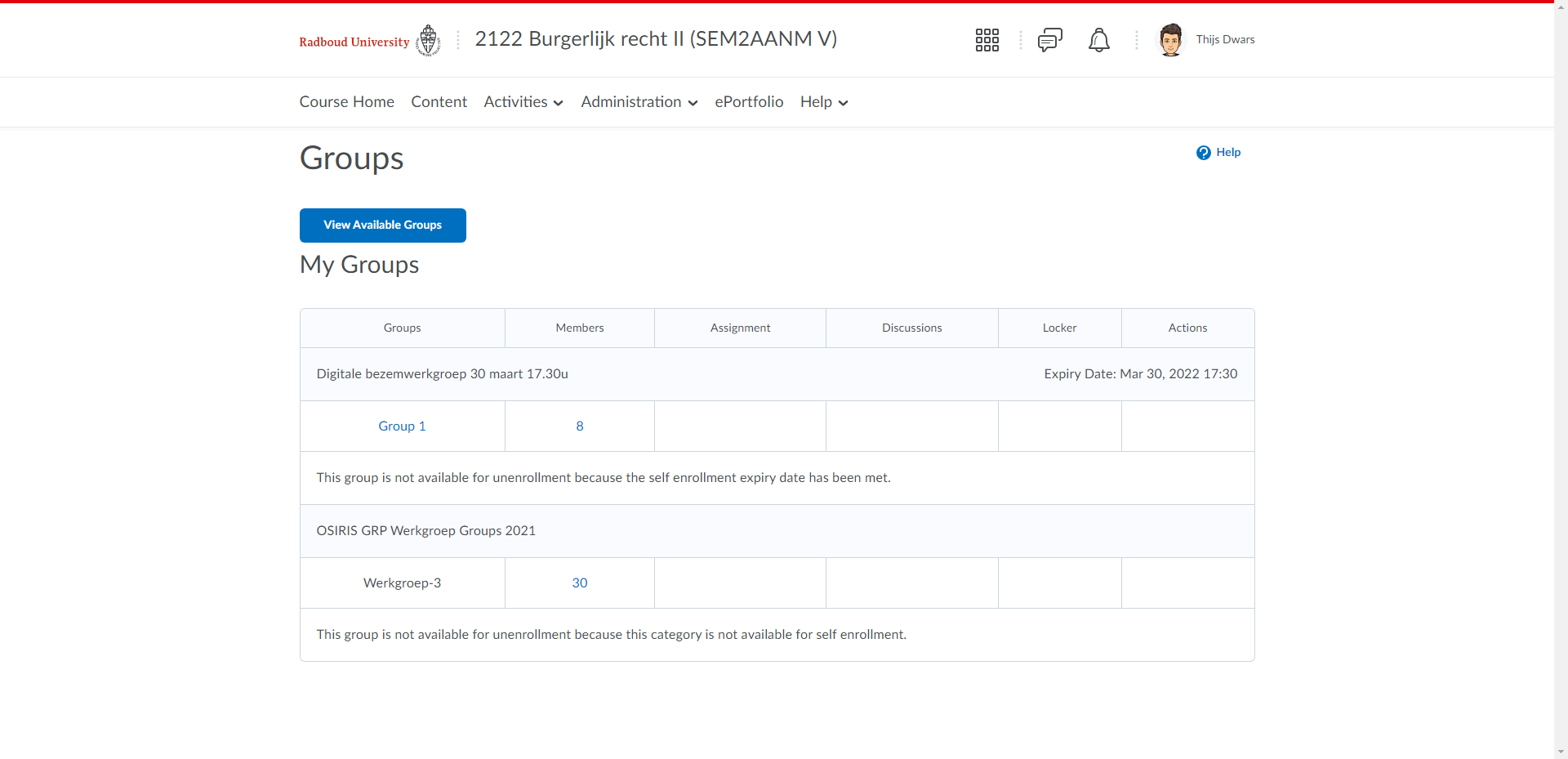Screen dimensions: 1568x759
Task: Expand the Activities dropdown menu
Action: pyautogui.click(x=523, y=102)
